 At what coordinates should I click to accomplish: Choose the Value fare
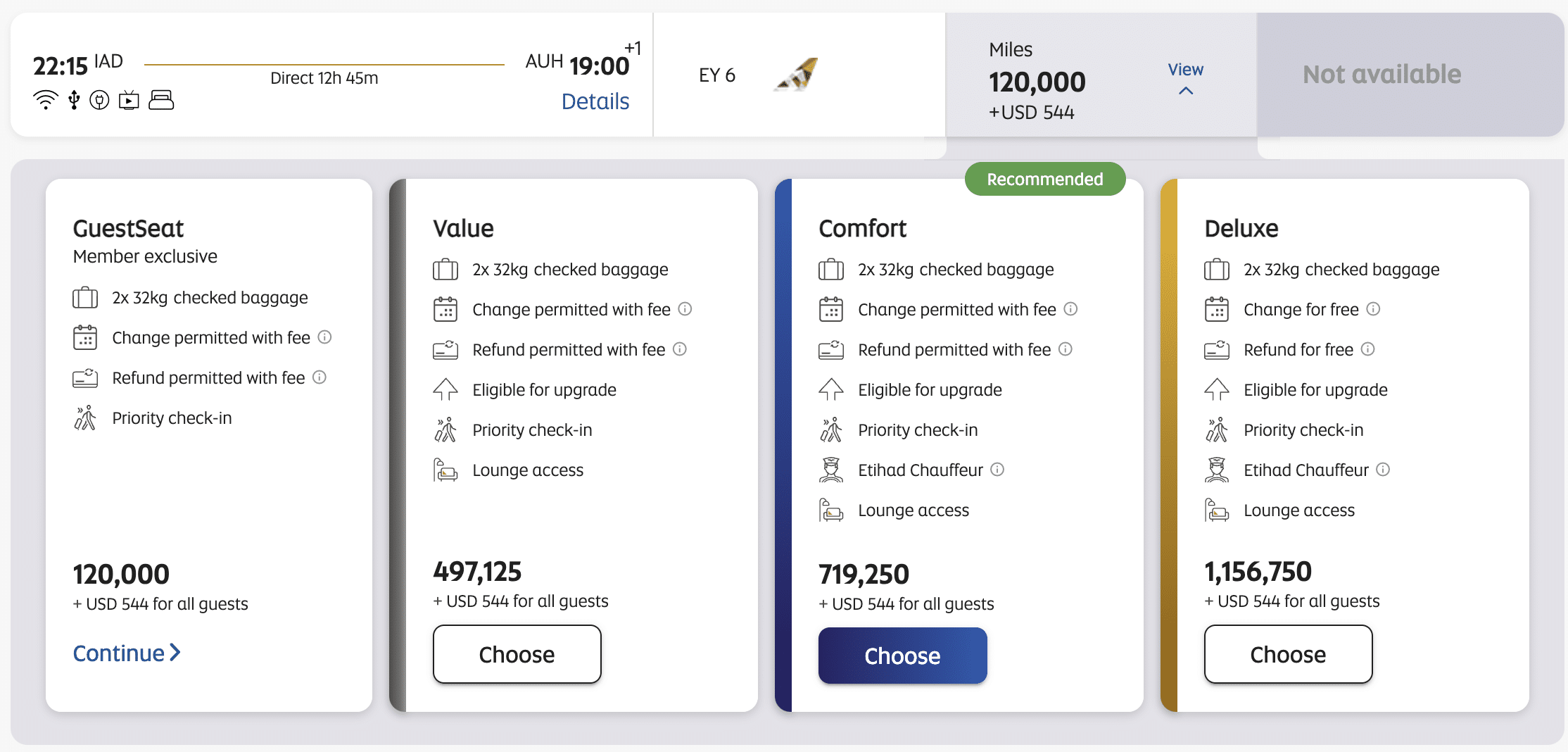click(x=517, y=654)
